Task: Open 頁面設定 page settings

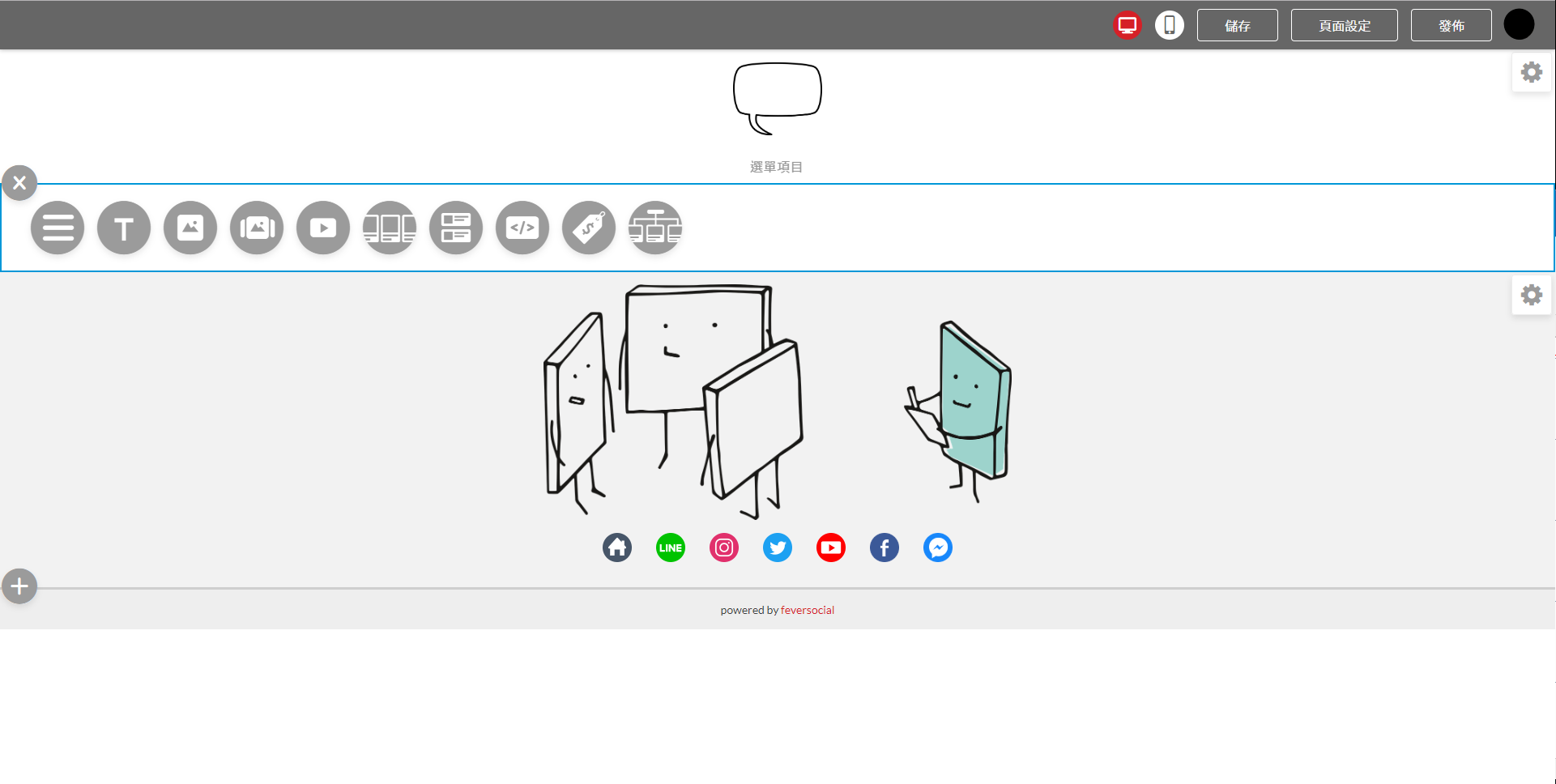Action: click(x=1344, y=25)
